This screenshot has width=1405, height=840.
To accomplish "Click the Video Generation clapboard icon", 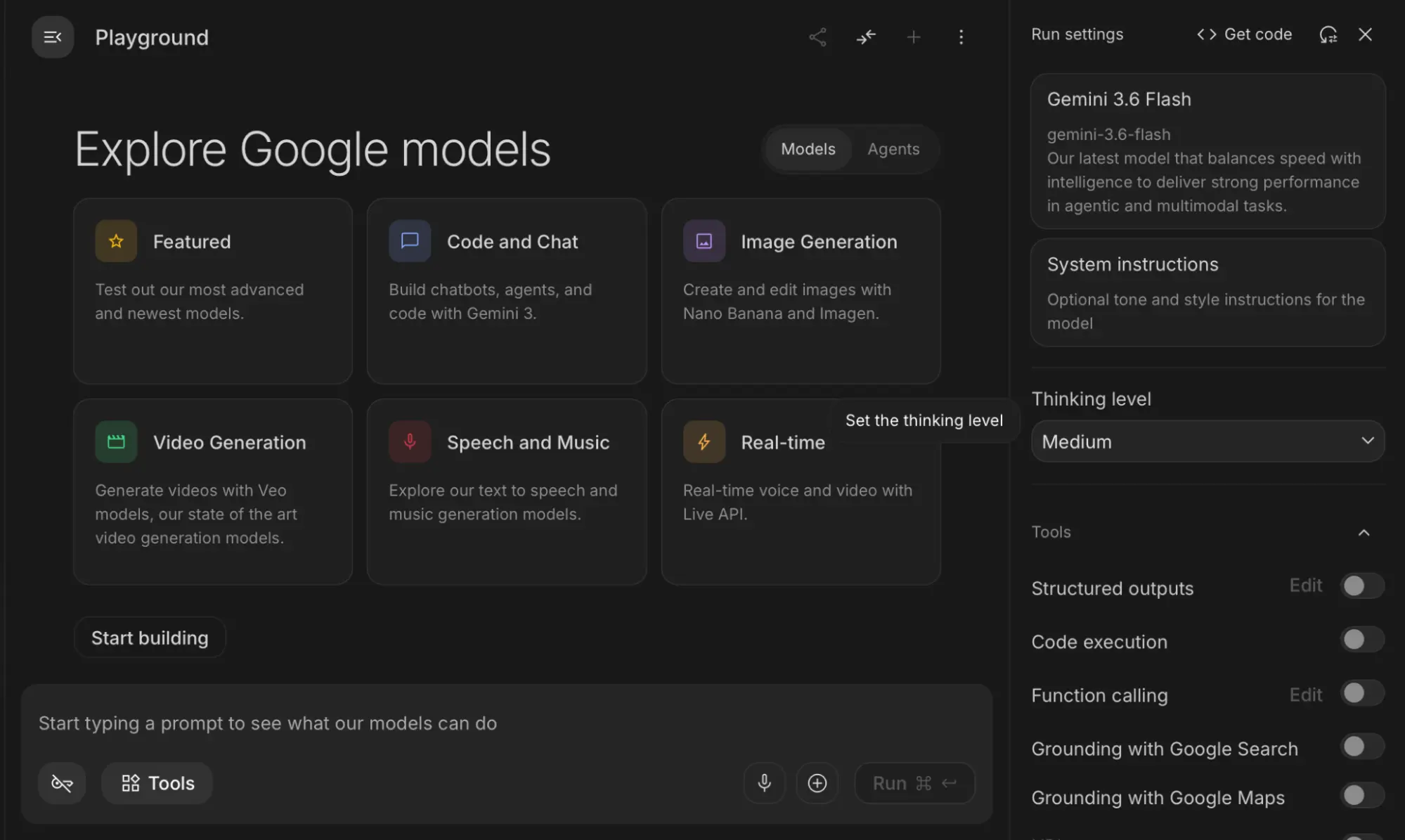I will coord(116,441).
